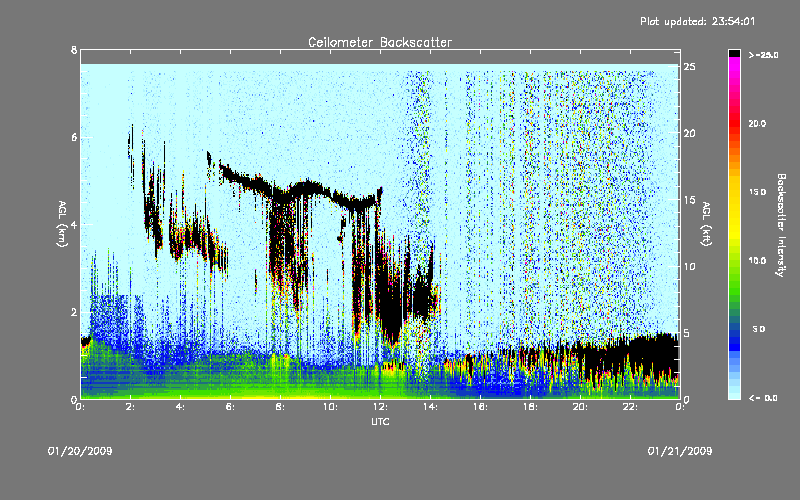Click the "5" tick on kft axis

point(687,333)
